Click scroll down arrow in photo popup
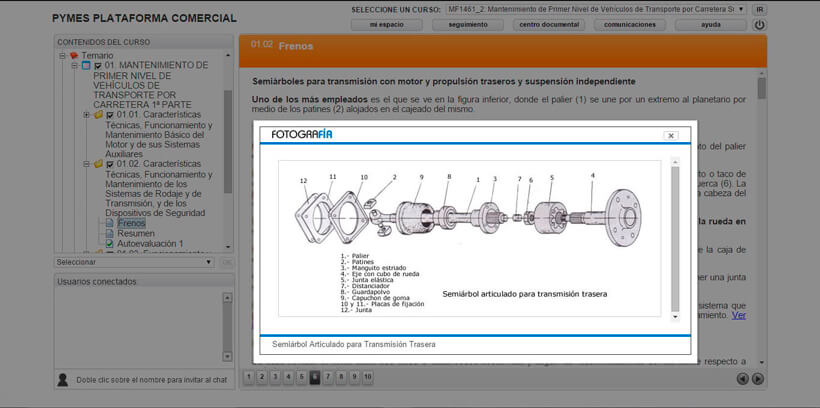This screenshot has width=820, height=408. pyautogui.click(x=675, y=316)
